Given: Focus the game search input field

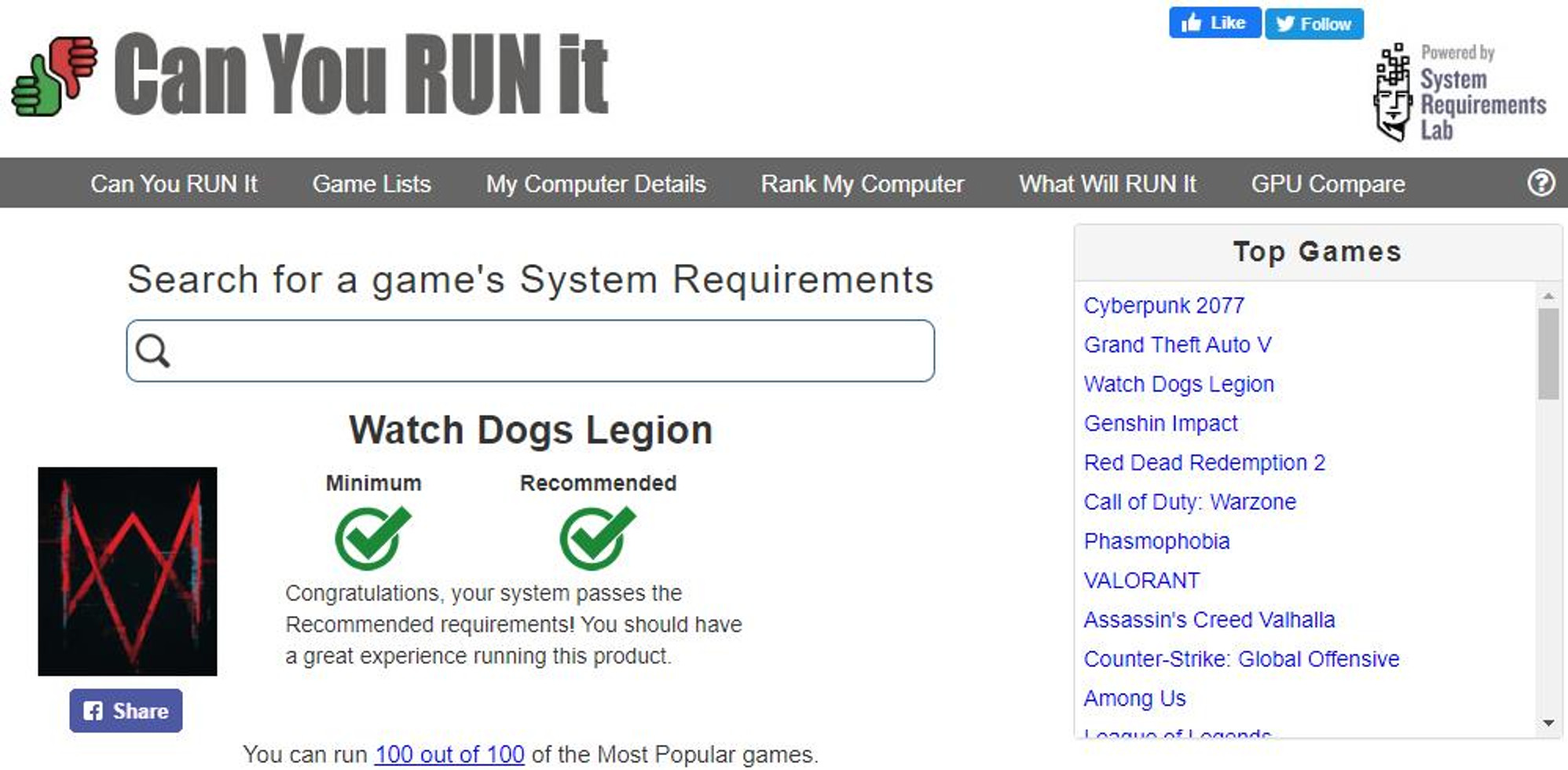Looking at the screenshot, I should pyautogui.click(x=530, y=350).
